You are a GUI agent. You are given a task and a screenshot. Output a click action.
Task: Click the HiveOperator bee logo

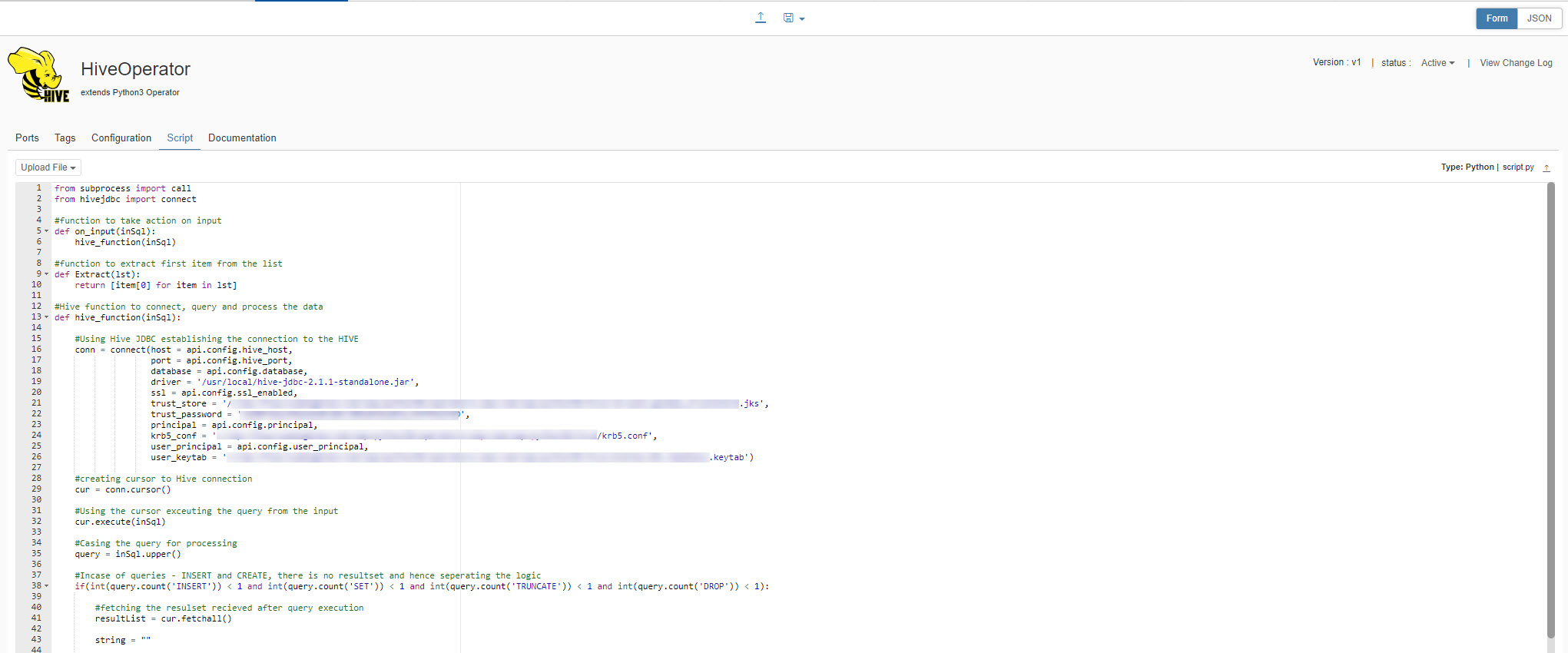38,75
